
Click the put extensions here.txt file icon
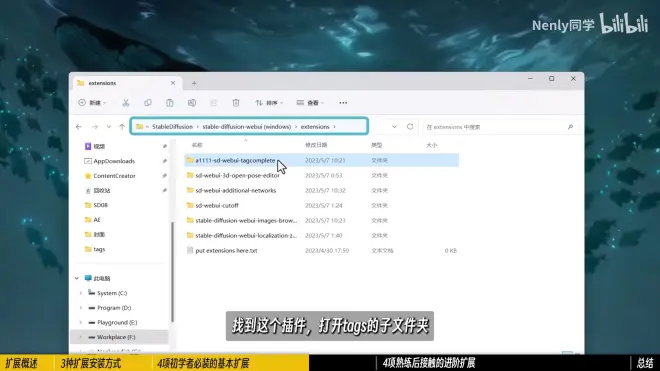(190, 251)
